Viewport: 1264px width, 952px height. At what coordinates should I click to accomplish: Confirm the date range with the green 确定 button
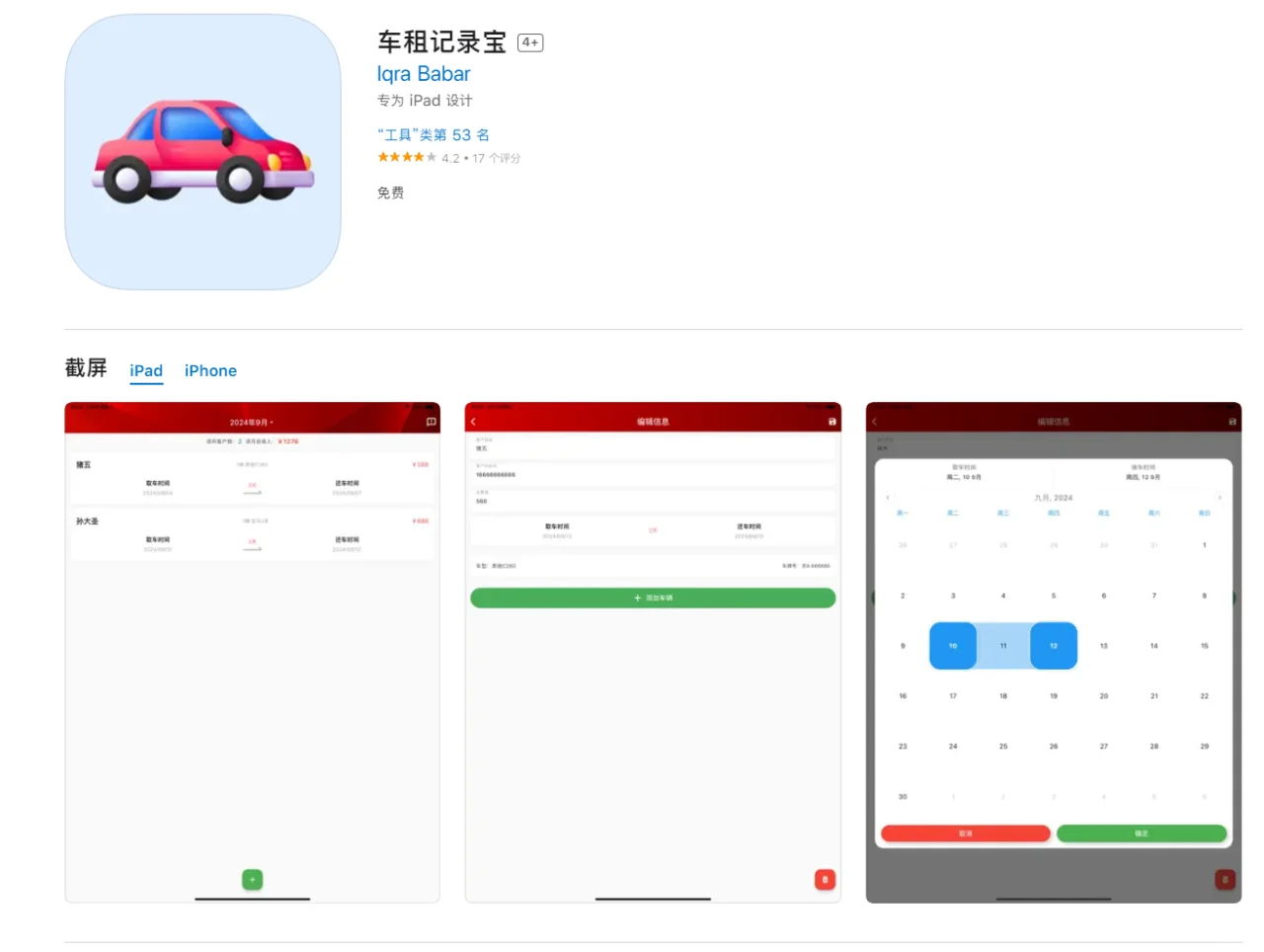pos(1141,833)
